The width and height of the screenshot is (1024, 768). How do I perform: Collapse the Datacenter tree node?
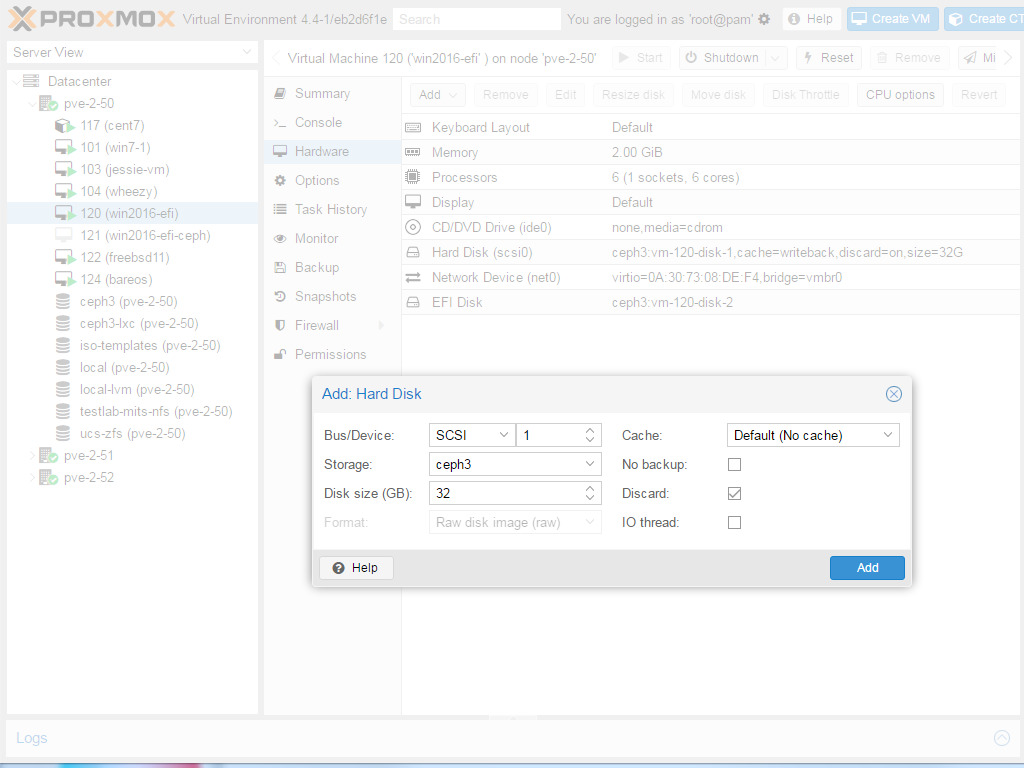(15, 81)
